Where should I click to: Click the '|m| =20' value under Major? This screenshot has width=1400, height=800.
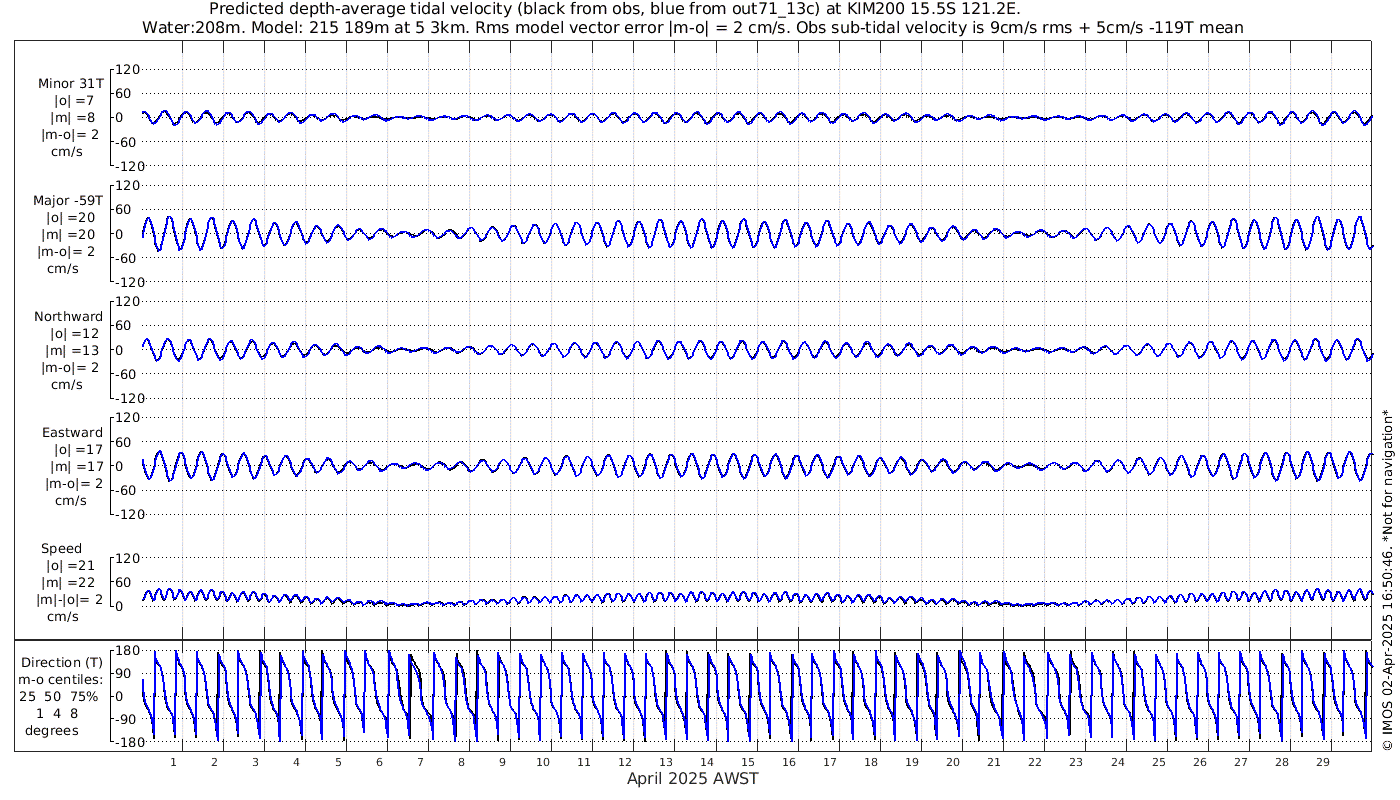tap(70, 234)
